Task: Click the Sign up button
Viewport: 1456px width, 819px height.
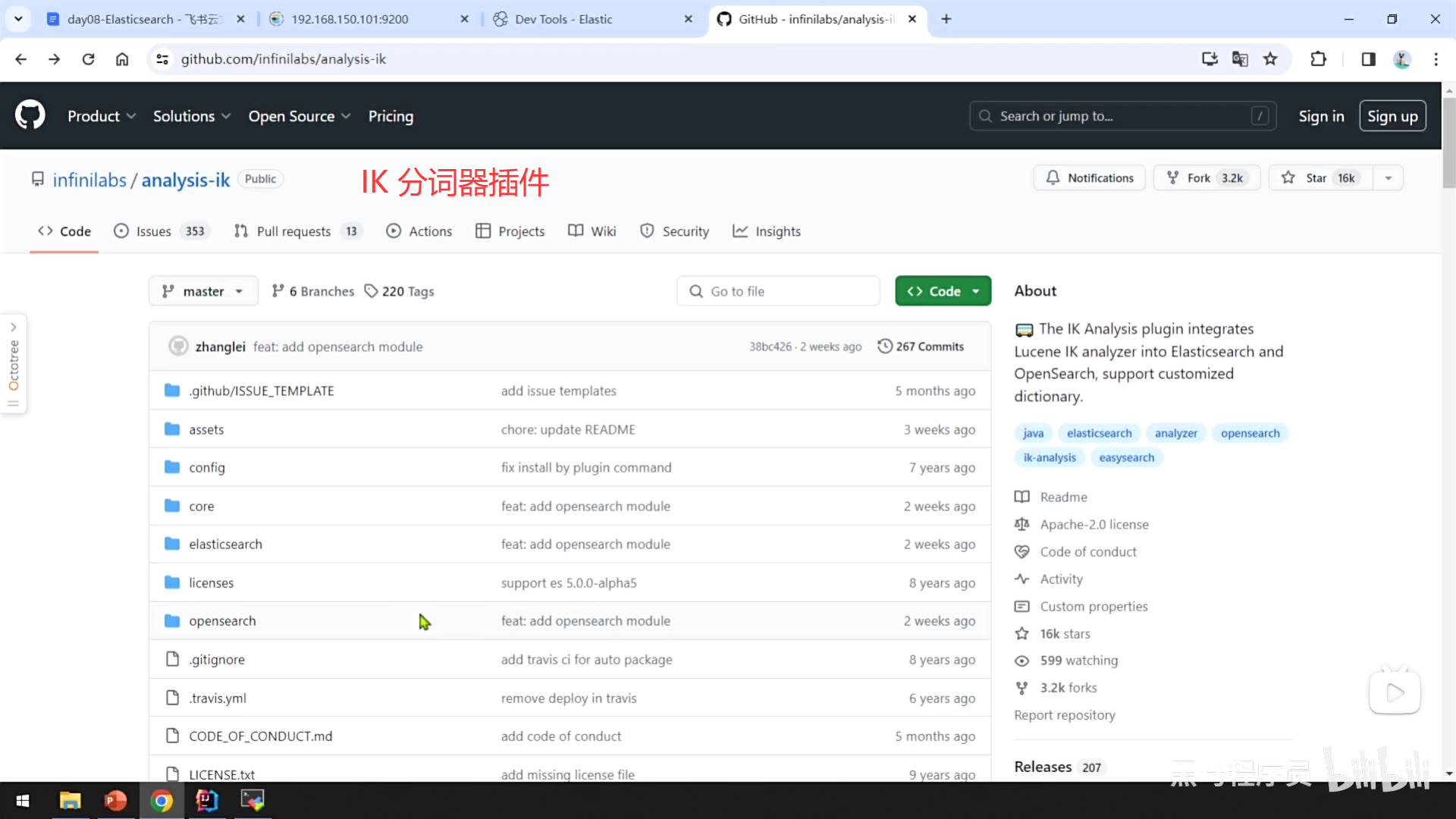Action: pyautogui.click(x=1392, y=116)
